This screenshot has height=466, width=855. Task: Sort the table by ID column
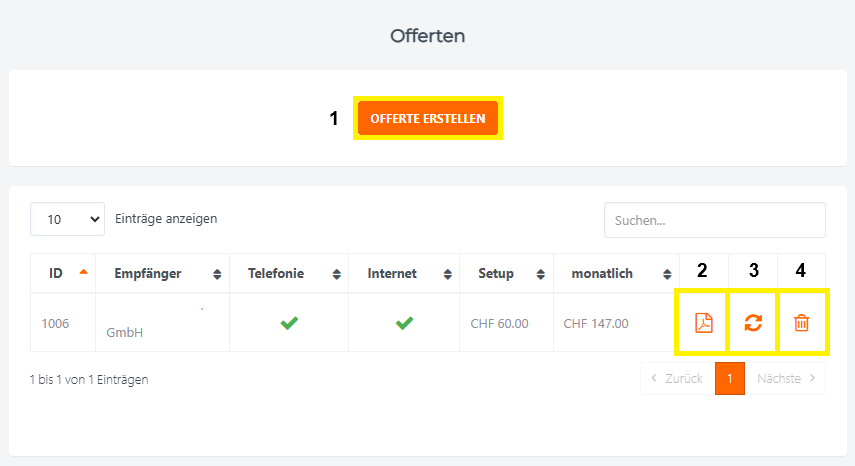[x=83, y=273]
